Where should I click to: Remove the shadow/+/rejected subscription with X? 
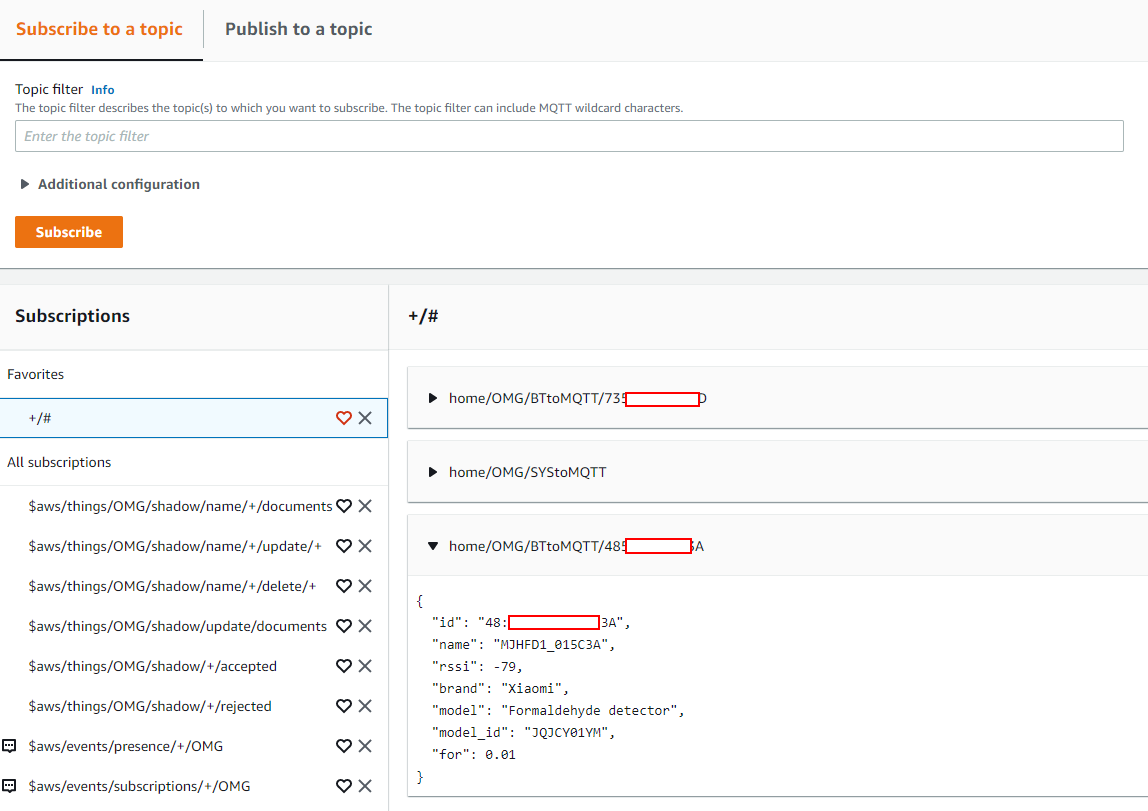(365, 706)
